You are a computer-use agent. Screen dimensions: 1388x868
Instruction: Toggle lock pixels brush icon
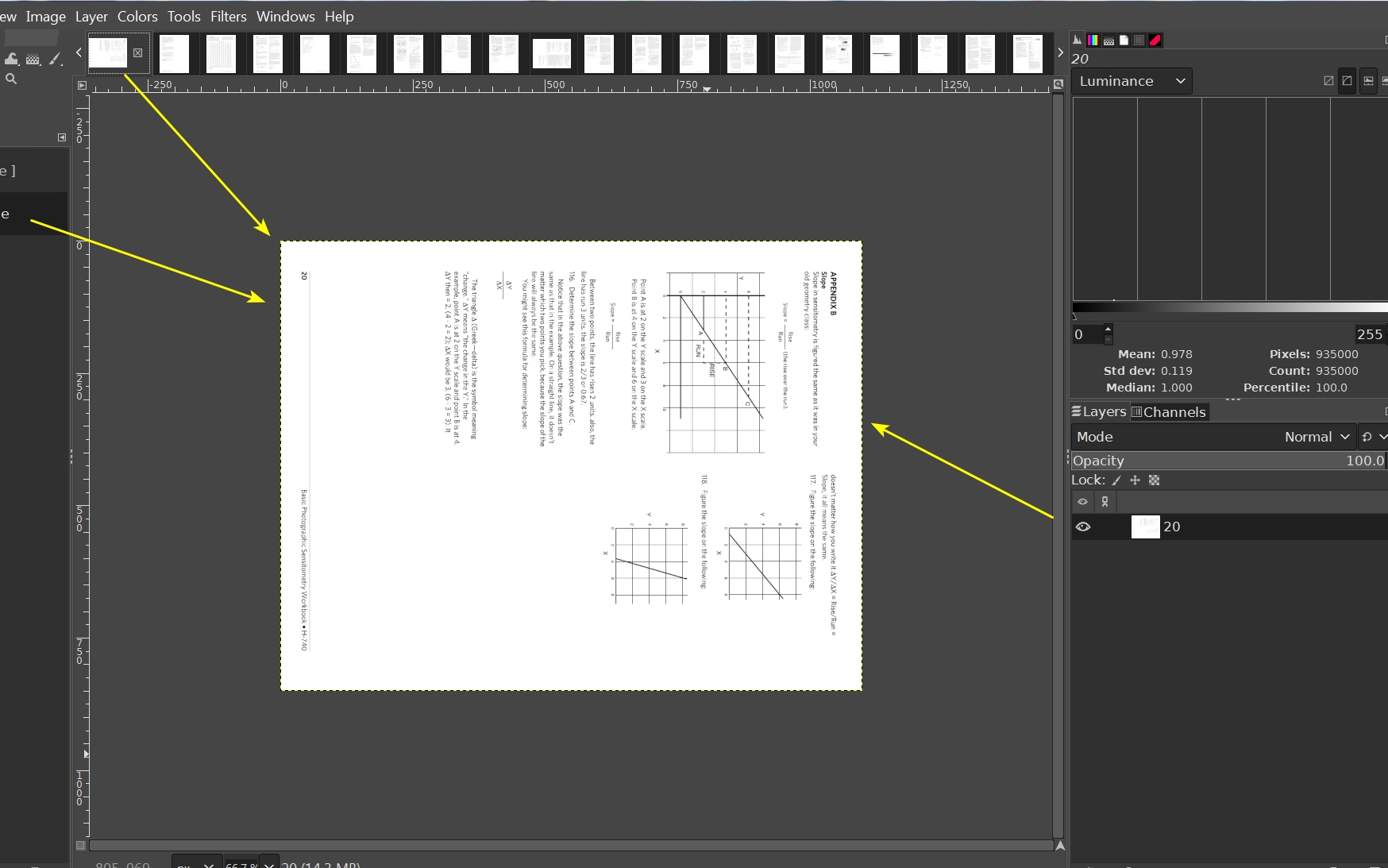(1116, 480)
